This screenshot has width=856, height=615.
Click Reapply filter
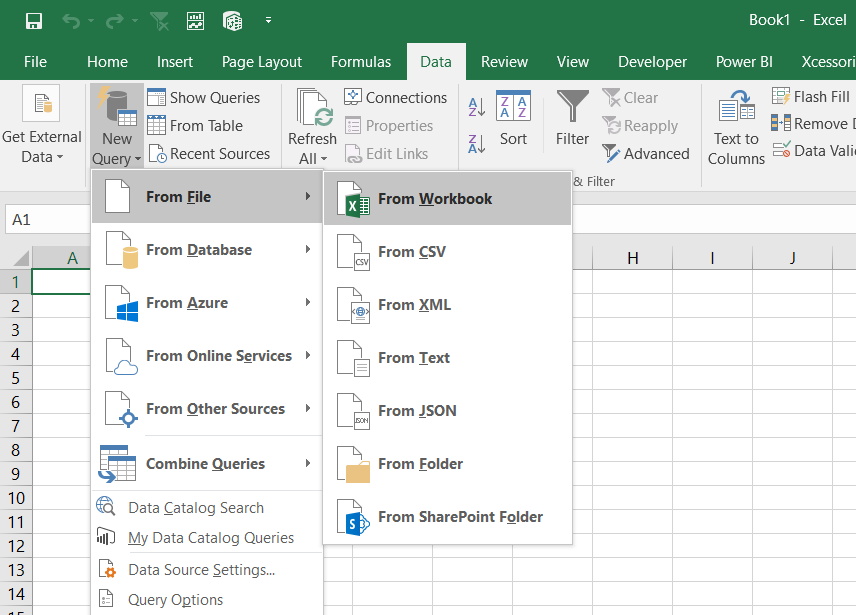640,126
